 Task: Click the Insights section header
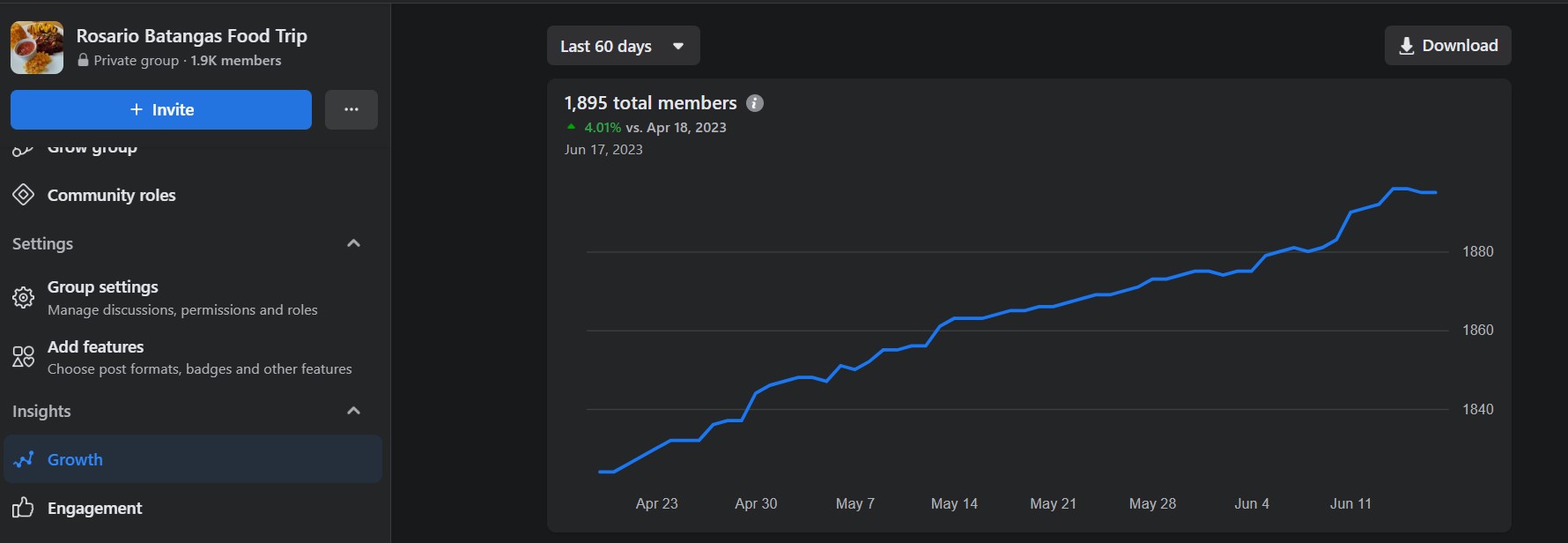click(x=41, y=411)
